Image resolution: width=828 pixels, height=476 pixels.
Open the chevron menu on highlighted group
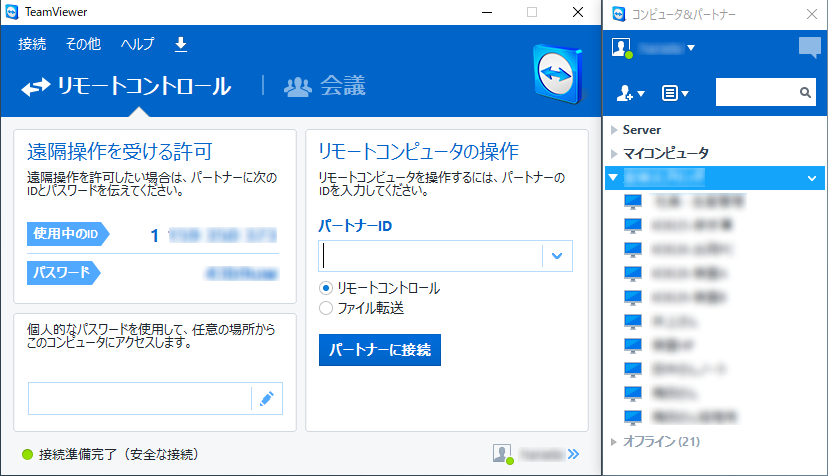(812, 179)
